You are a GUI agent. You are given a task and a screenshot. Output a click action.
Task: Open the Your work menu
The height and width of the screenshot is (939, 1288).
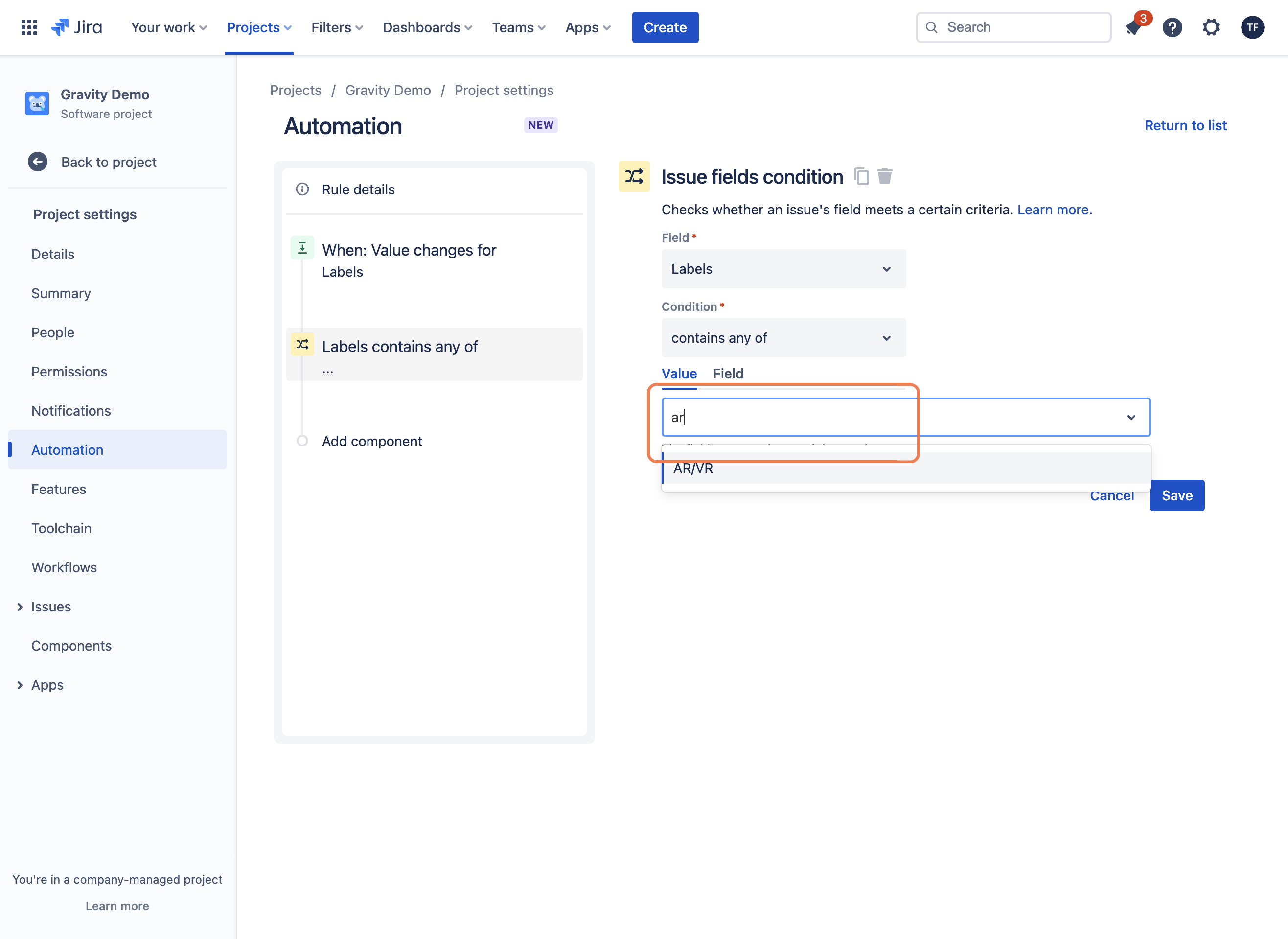(x=169, y=27)
